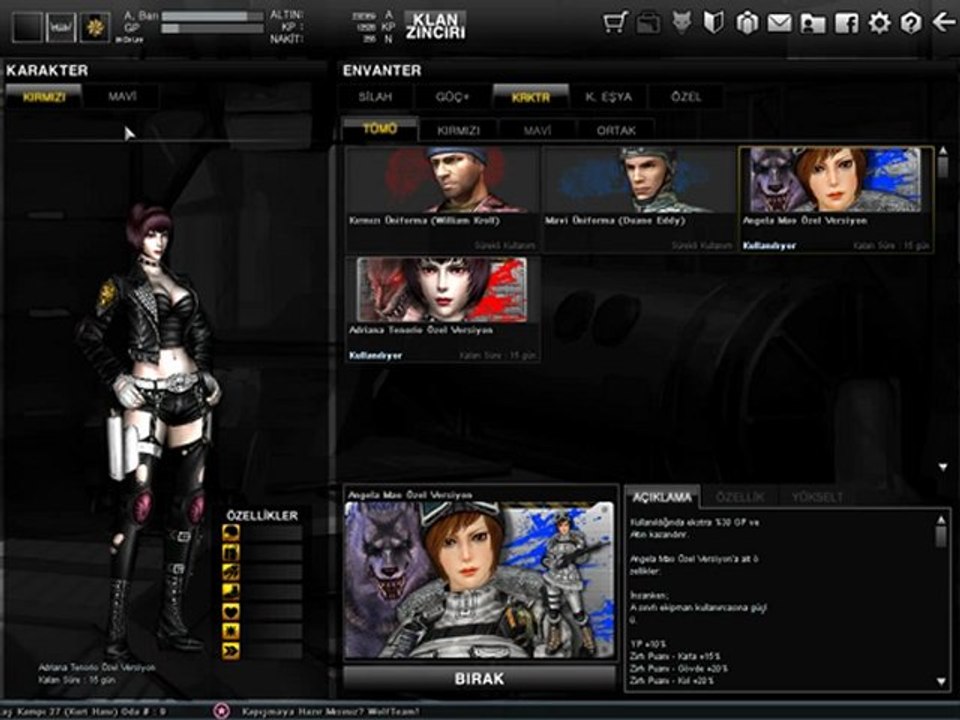This screenshot has height=720, width=960.
Task: Click the wolf head icon
Action: (681, 23)
